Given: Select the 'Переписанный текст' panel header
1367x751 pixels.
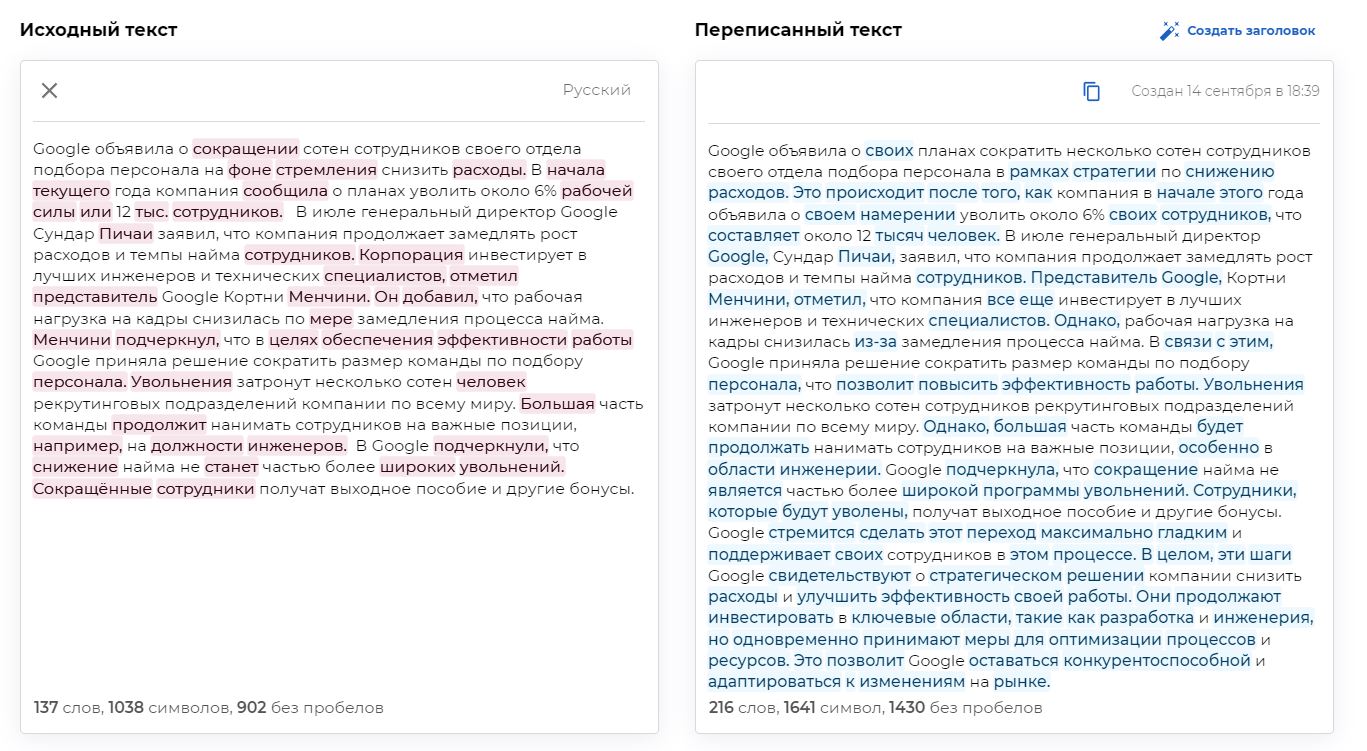Looking at the screenshot, I should [x=800, y=30].
